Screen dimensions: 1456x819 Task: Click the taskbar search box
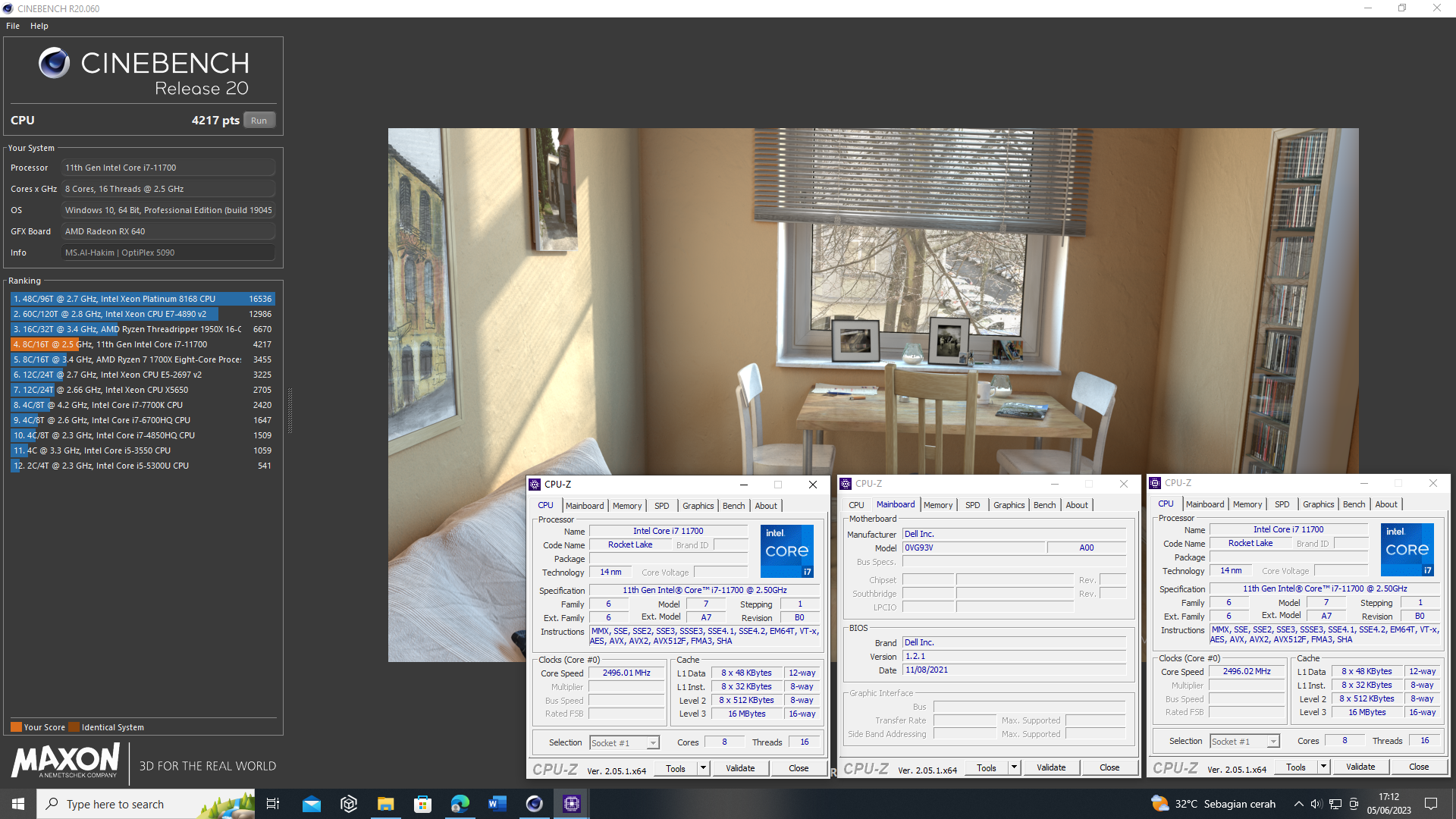(x=146, y=804)
